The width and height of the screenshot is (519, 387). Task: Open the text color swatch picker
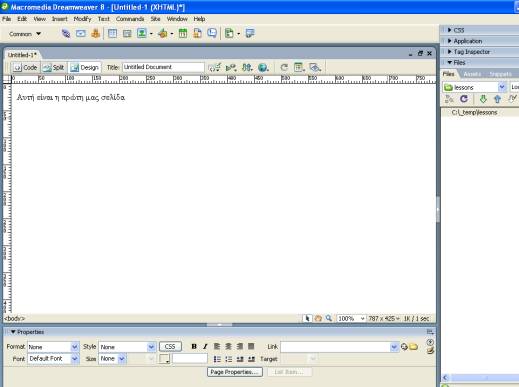click(164, 359)
